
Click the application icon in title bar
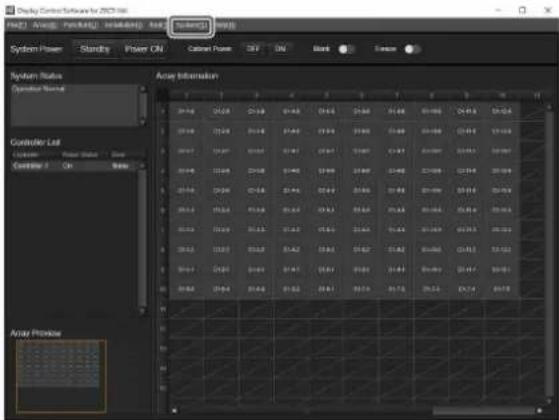pyautogui.click(x=10, y=10)
